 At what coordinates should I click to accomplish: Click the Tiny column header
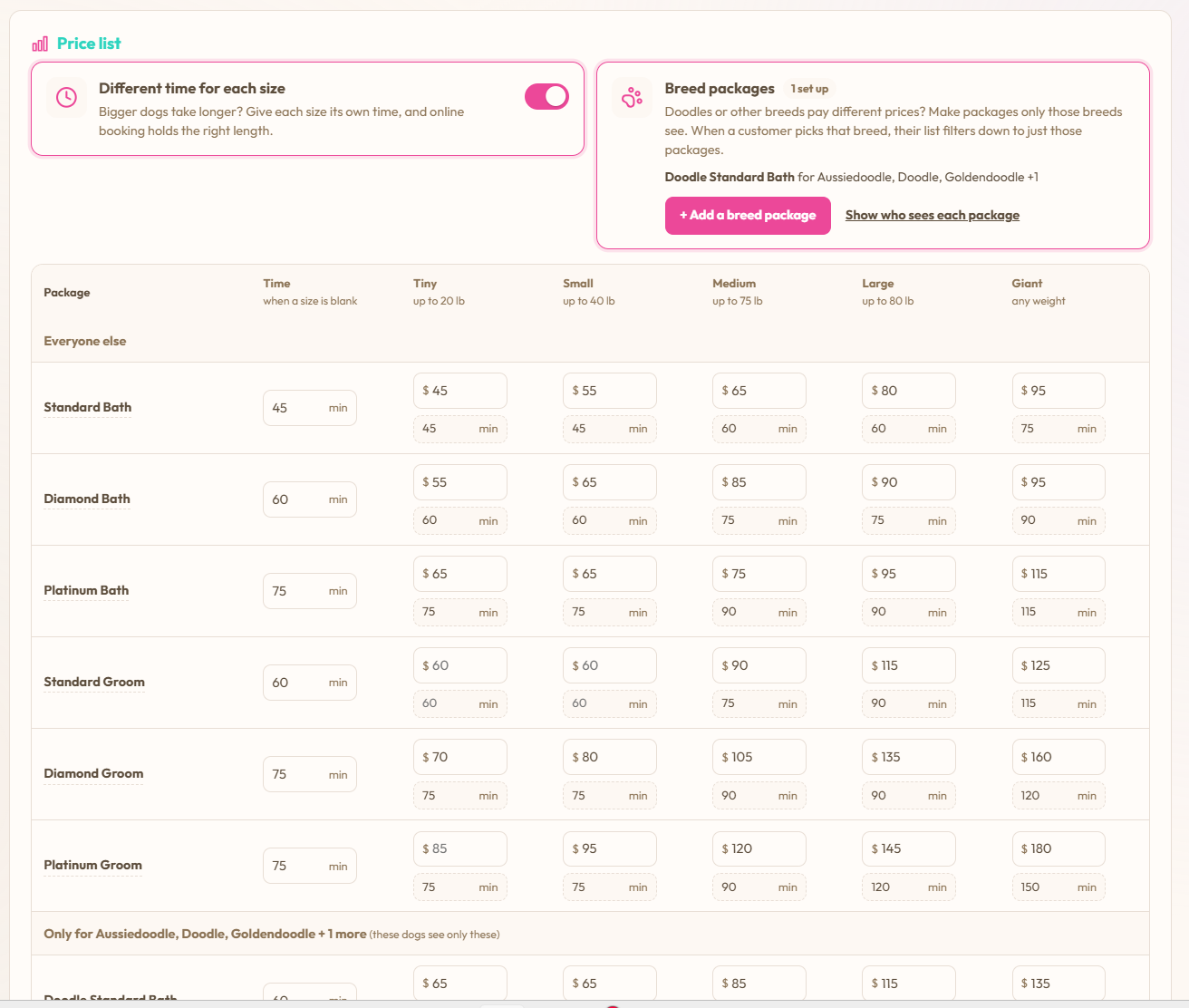point(439,291)
